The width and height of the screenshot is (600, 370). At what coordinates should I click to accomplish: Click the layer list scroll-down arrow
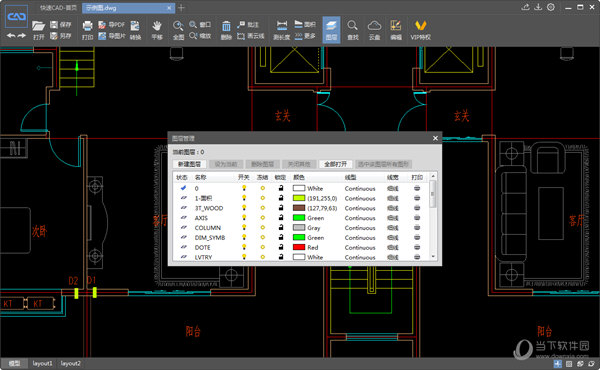click(433, 256)
